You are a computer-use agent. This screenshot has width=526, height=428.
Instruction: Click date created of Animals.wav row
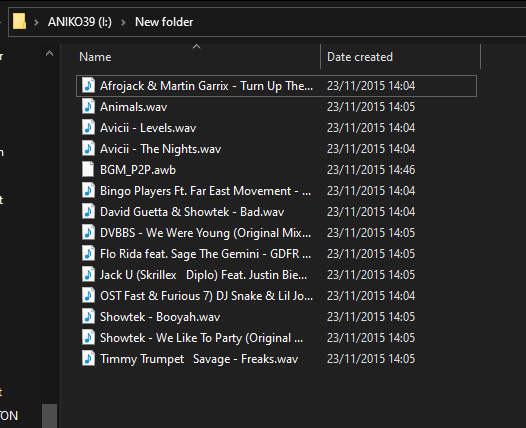(x=371, y=107)
